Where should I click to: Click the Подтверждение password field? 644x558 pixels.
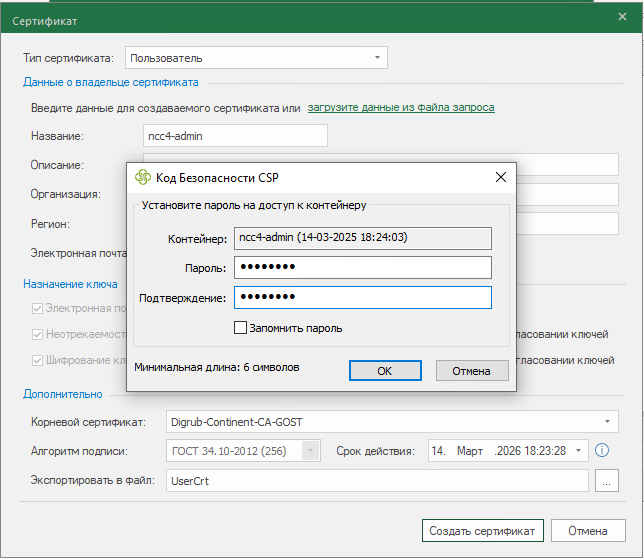[x=363, y=297]
